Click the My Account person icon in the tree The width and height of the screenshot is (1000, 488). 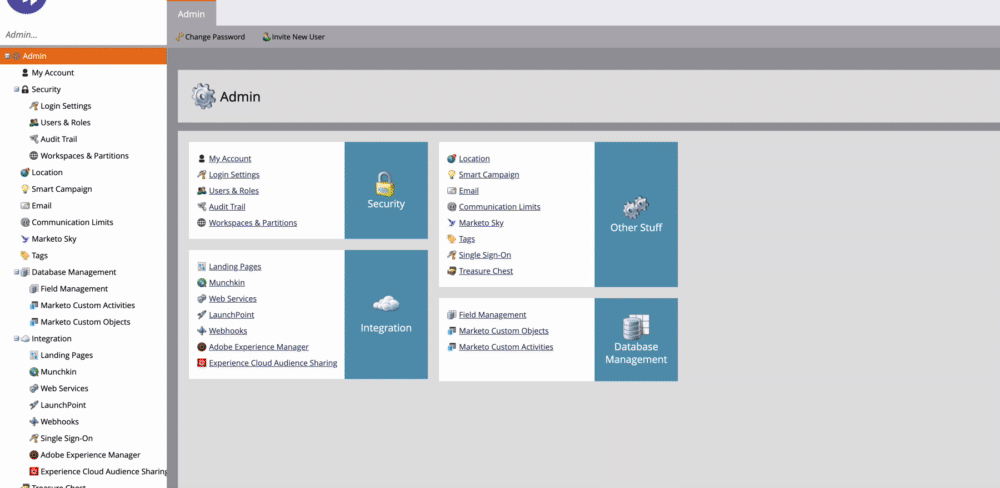25,73
